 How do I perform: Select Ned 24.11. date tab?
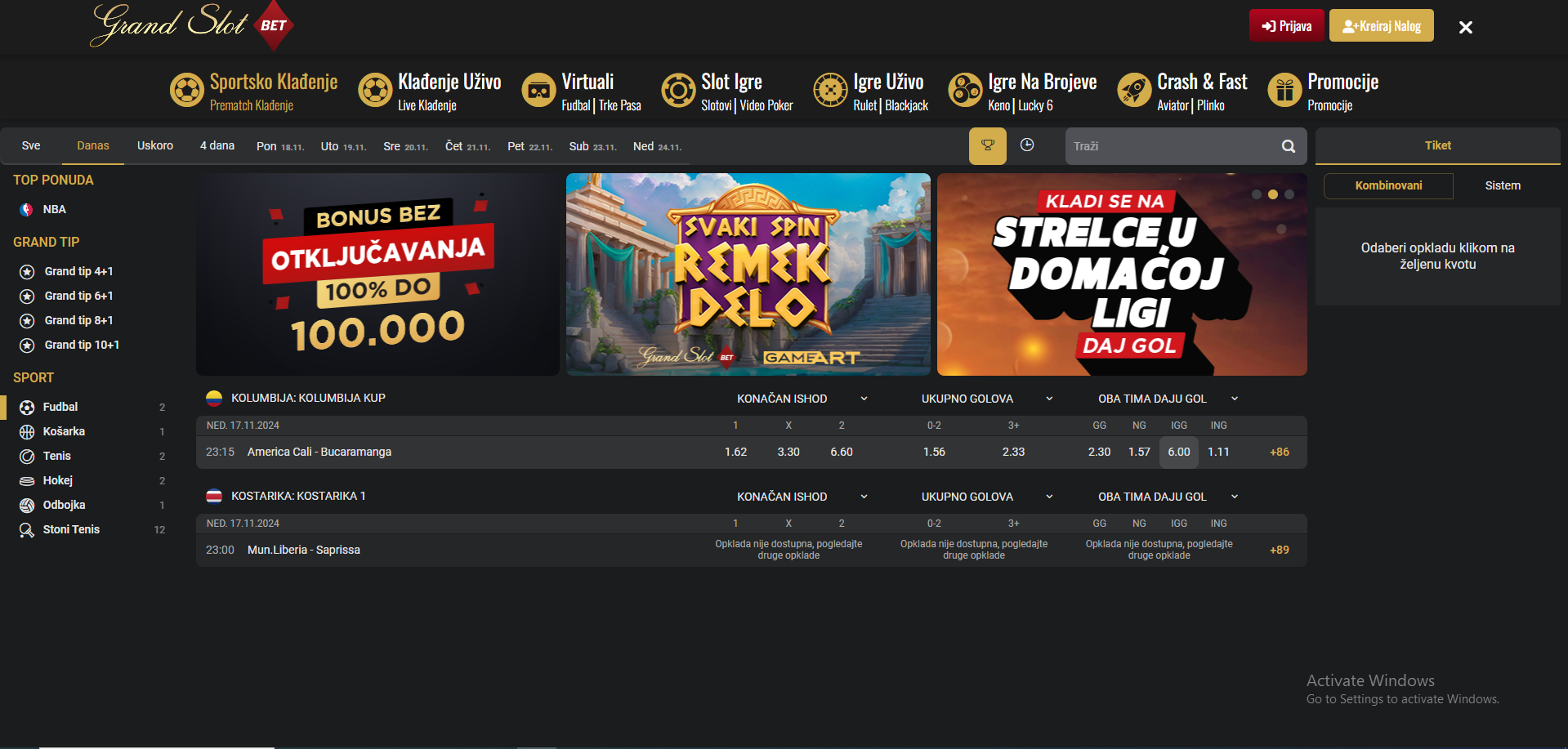coord(657,146)
